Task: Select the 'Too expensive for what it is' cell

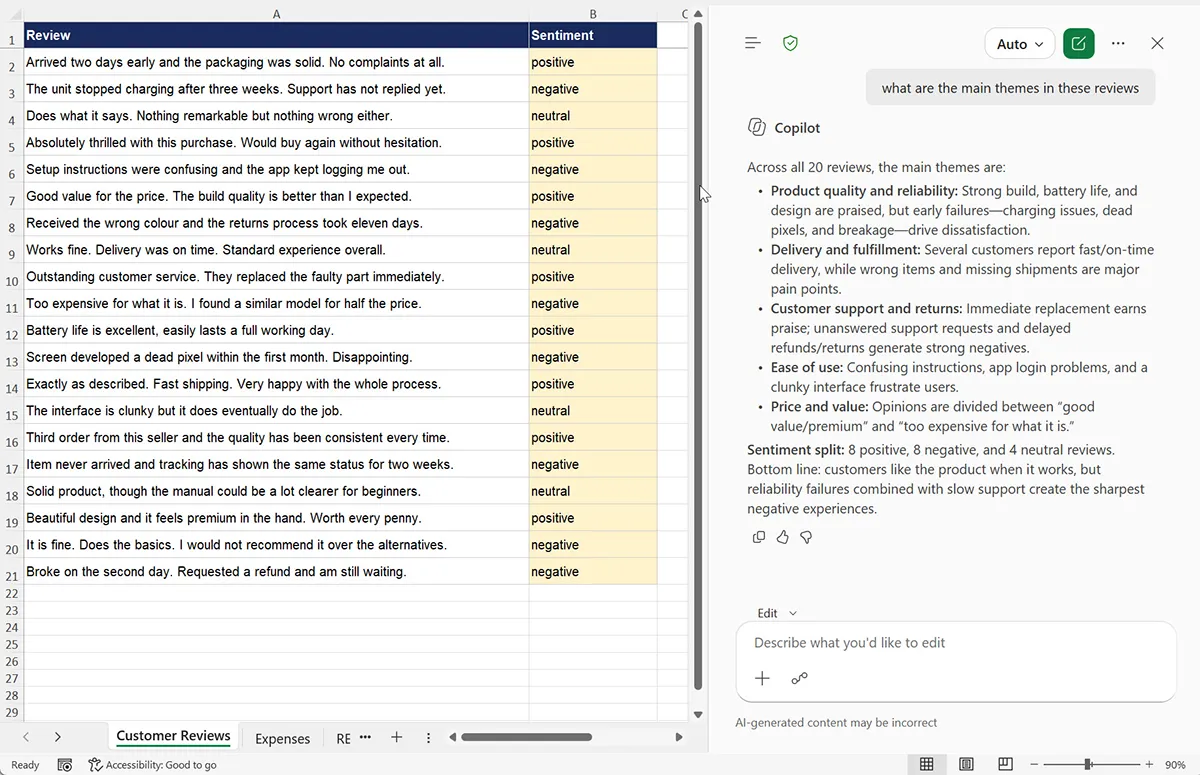Action: pyautogui.click(x=276, y=304)
